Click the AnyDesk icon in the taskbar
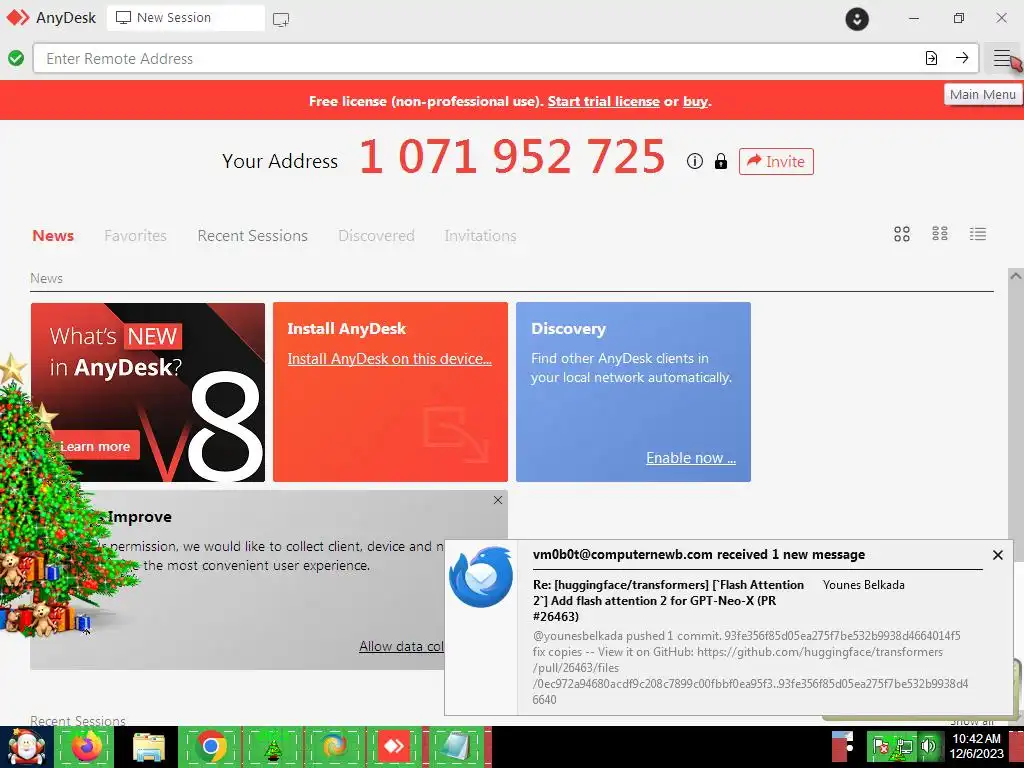The image size is (1024, 768). pyautogui.click(x=394, y=746)
